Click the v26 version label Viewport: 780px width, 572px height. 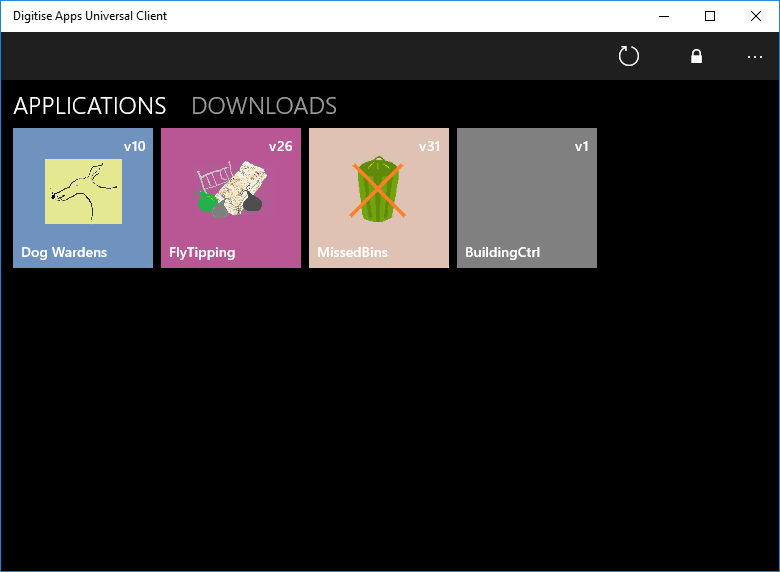(281, 146)
